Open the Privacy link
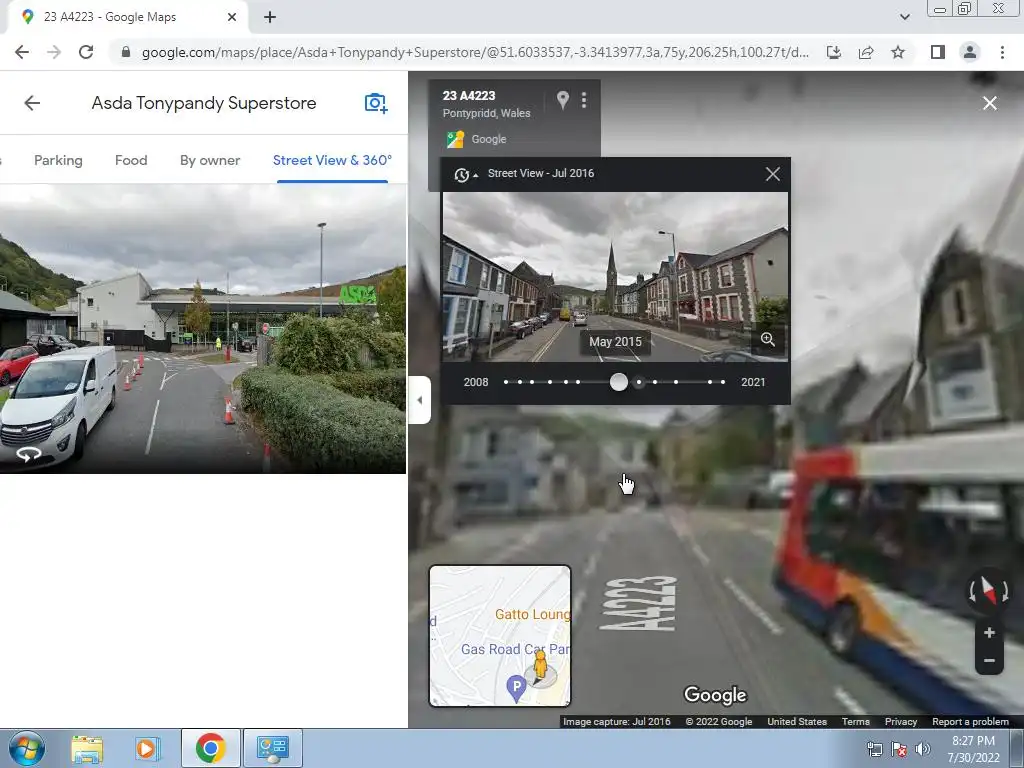 coord(901,722)
